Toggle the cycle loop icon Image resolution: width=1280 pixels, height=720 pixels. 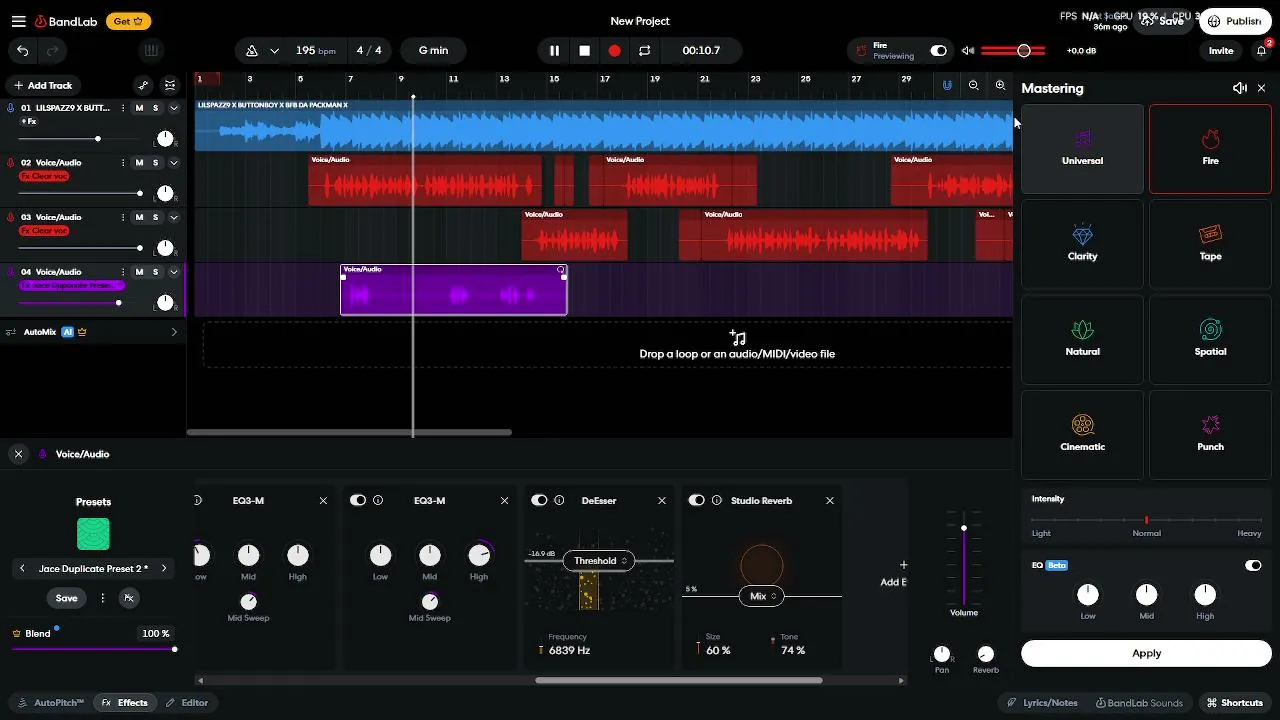tap(645, 51)
